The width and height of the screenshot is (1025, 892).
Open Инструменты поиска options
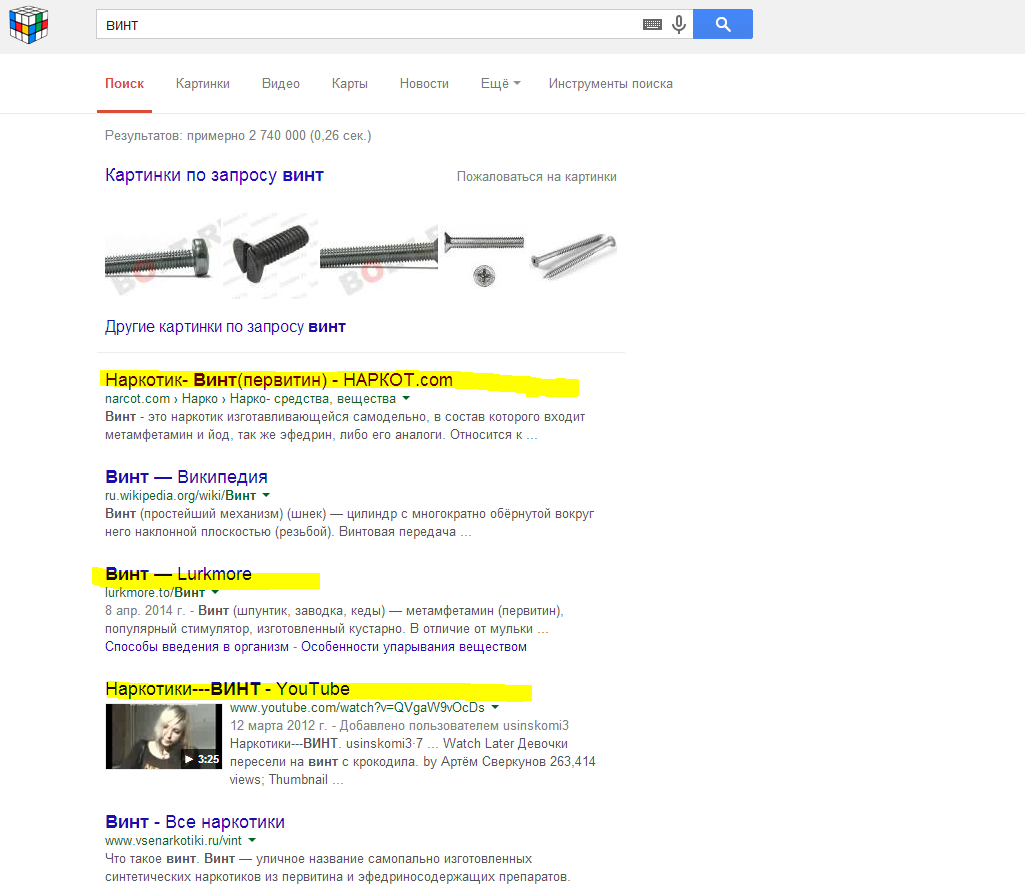[611, 84]
